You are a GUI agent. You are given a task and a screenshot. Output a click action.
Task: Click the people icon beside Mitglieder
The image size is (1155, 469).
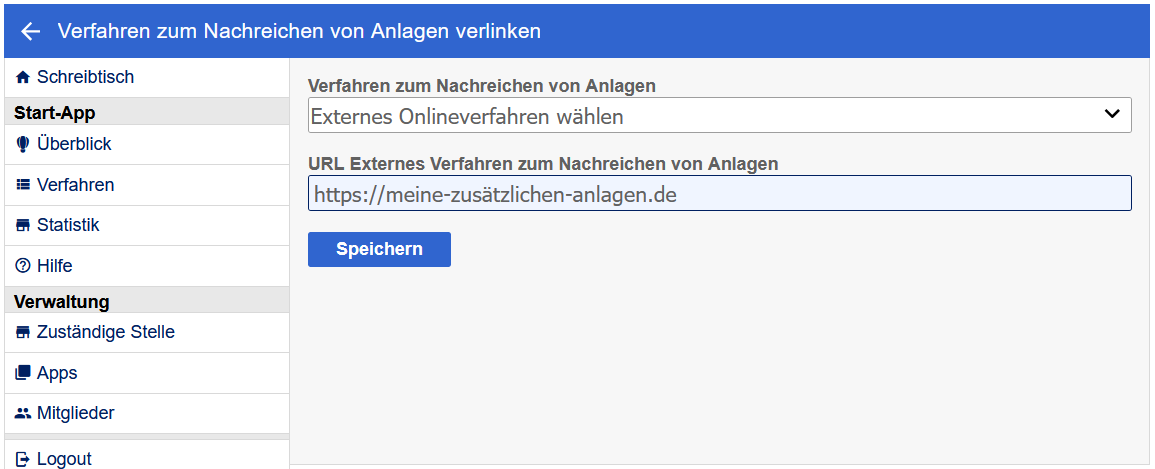[23, 413]
